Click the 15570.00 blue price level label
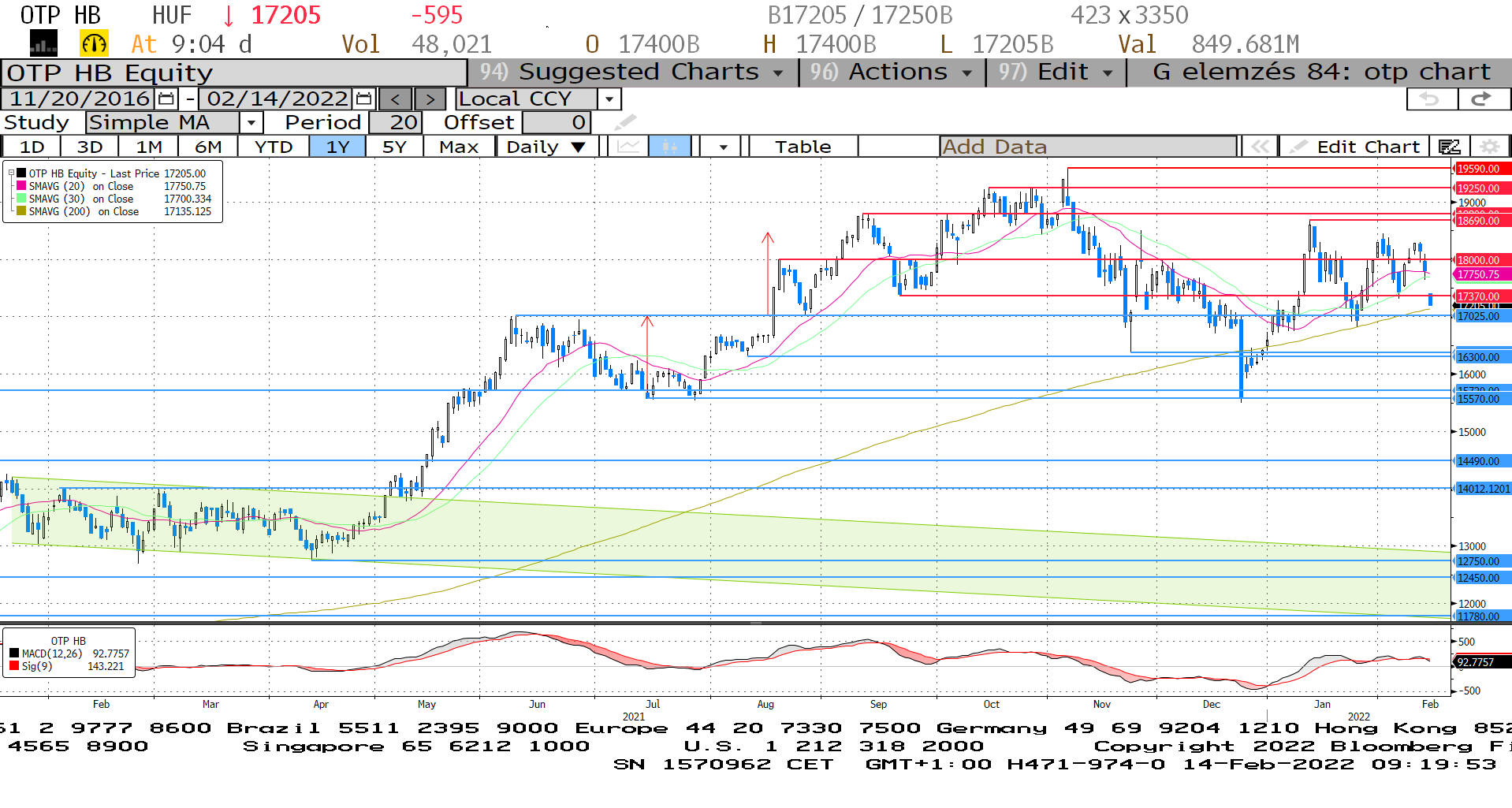This screenshot has width=1512, height=808. point(1482,399)
